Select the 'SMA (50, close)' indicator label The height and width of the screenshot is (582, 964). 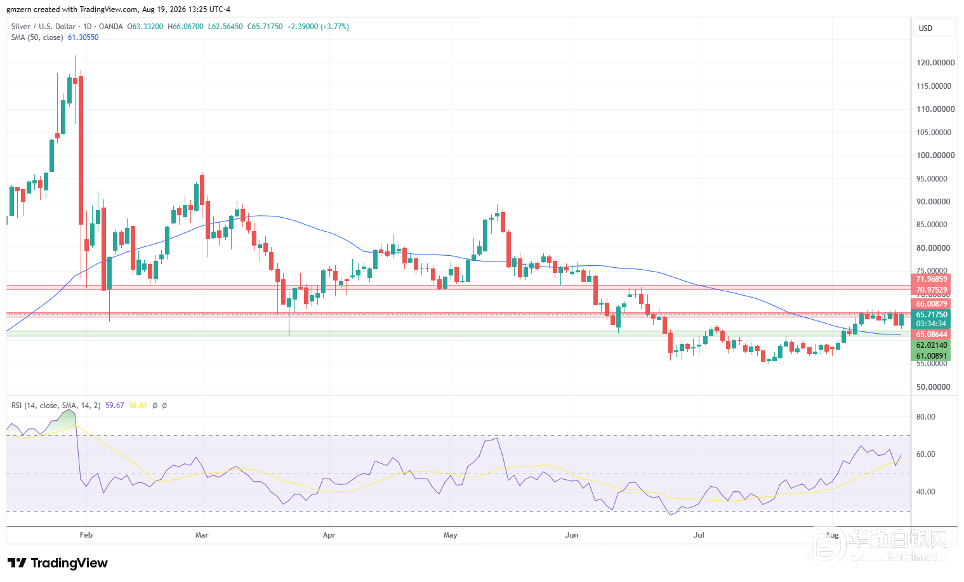point(37,37)
